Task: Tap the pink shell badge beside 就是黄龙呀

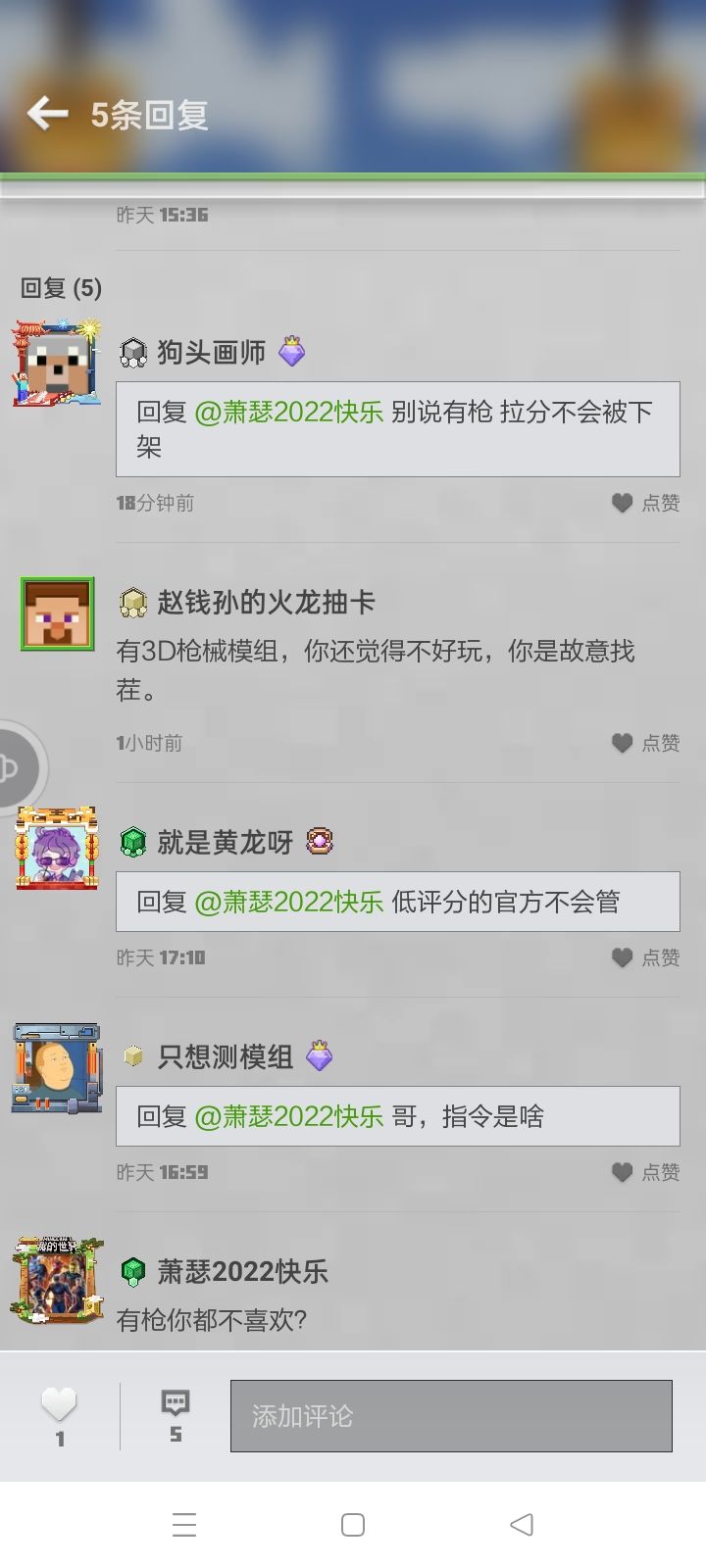Action: [320, 841]
